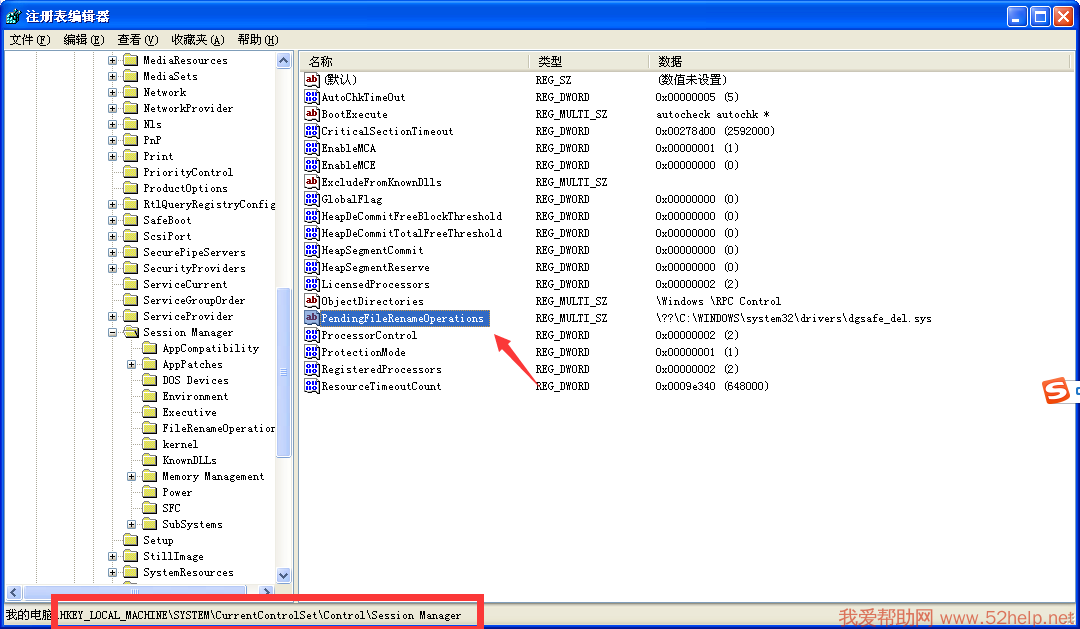This screenshot has width=1080, height=629.
Task: Click the tree pane scroll down arrow
Action: click(283, 576)
